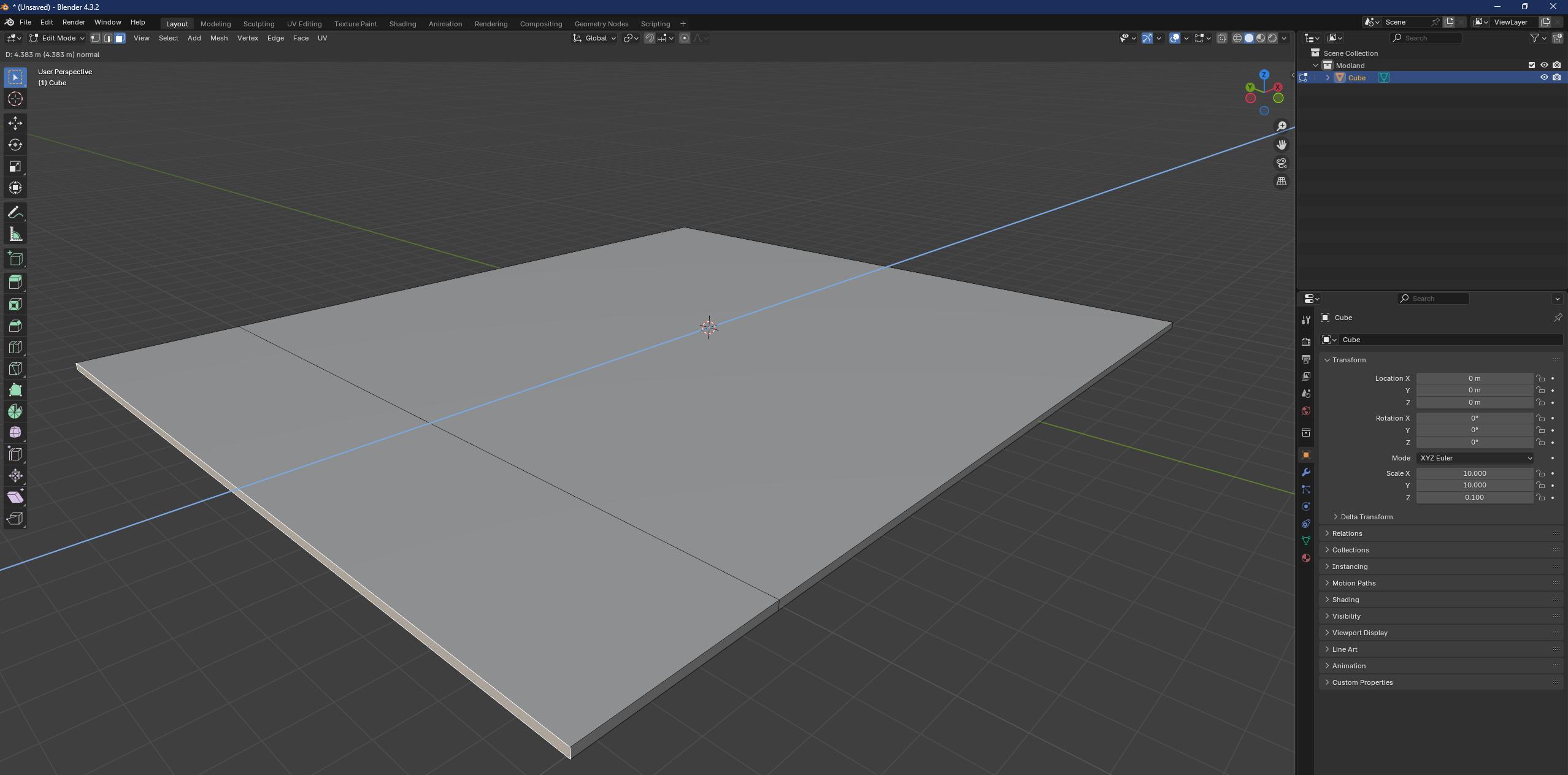
Task: Expand the Cube tree item
Action: 1328,77
